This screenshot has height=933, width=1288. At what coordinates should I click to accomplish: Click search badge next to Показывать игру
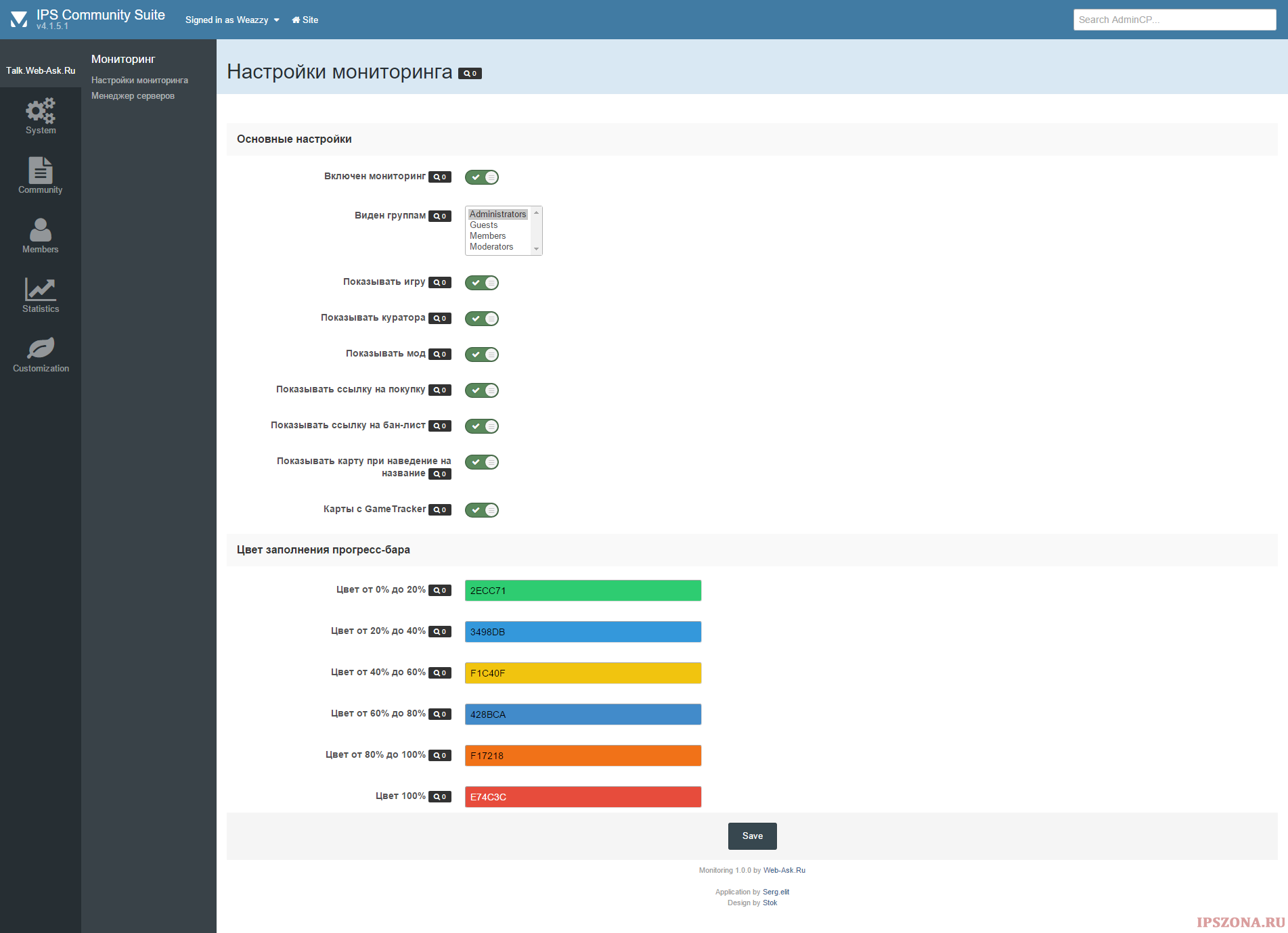coord(440,283)
